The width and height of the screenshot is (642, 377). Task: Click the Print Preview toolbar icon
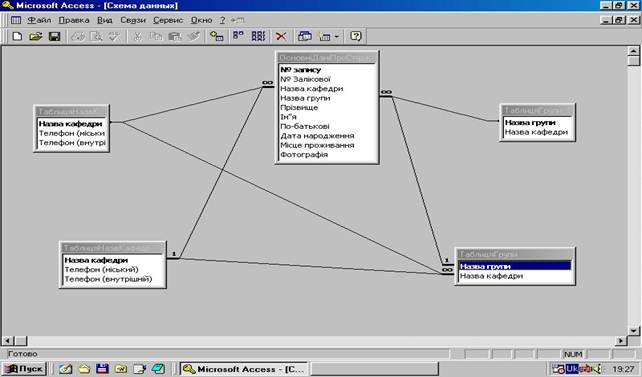[96, 36]
